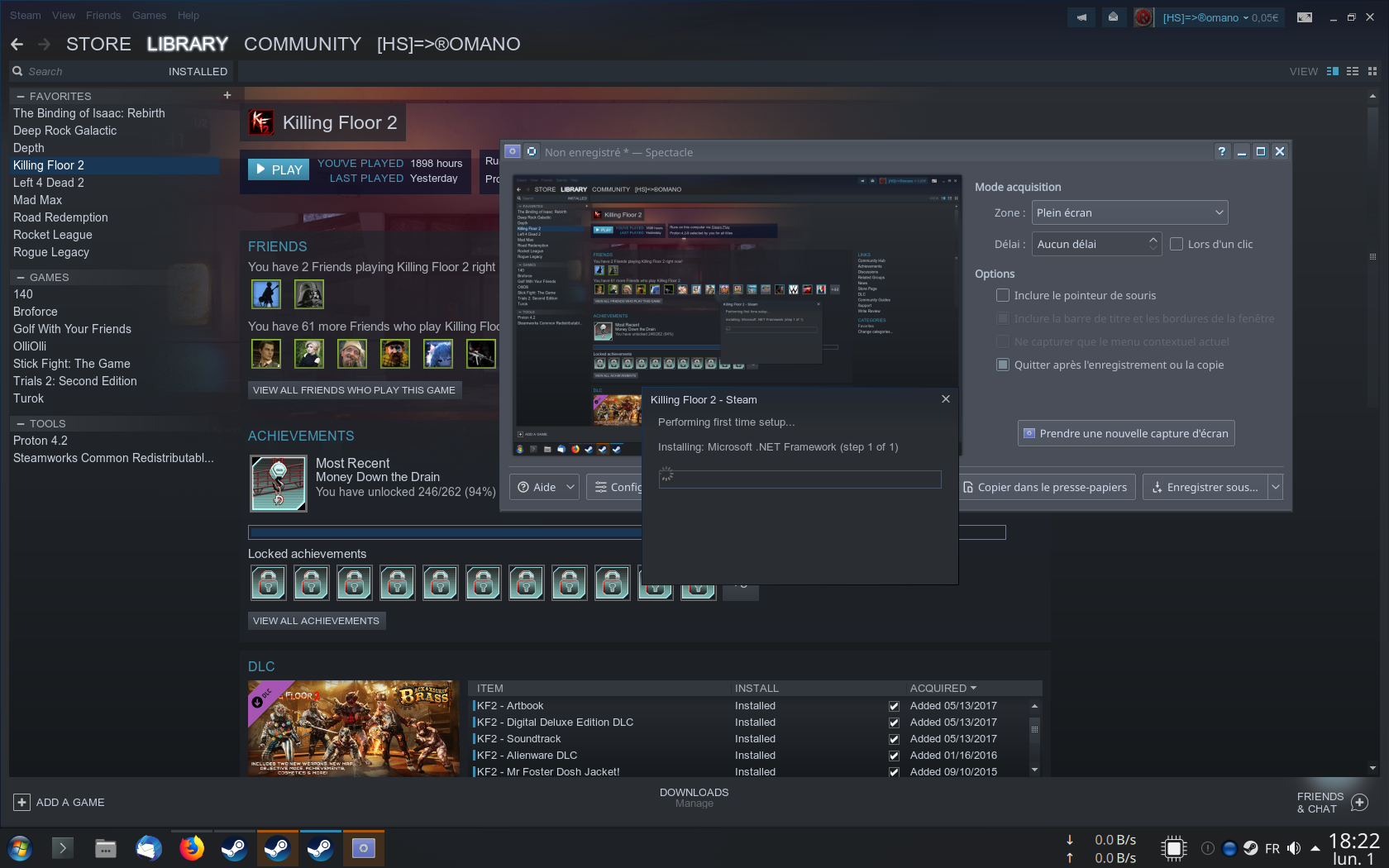Select the grid view layout icon
Screen dimensions: 1389x868
point(1372,72)
